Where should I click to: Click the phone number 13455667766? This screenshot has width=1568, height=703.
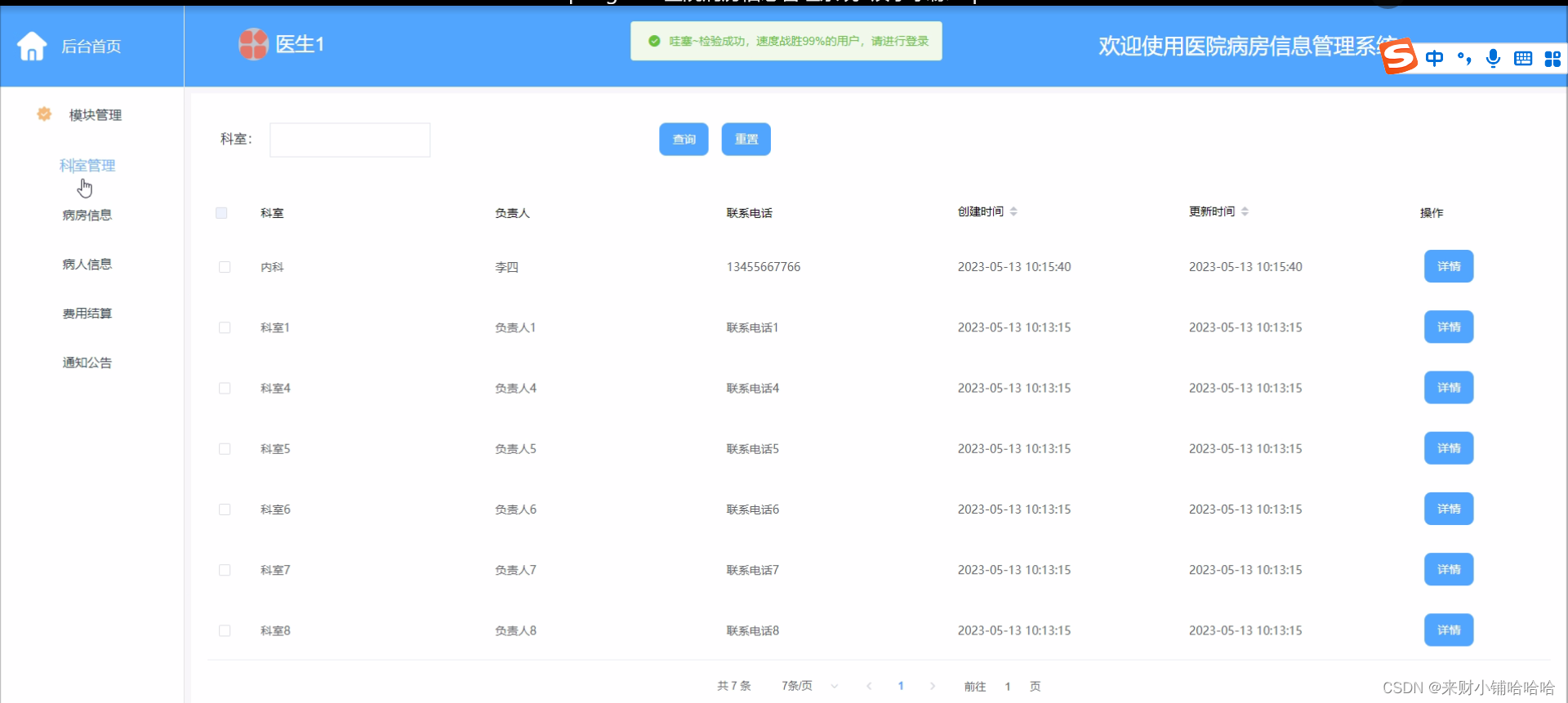point(763,267)
